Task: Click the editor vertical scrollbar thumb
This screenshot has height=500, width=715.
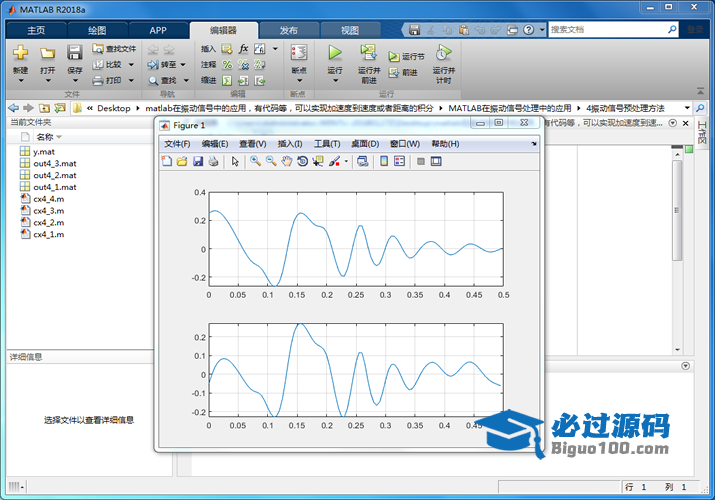Action: click(677, 210)
